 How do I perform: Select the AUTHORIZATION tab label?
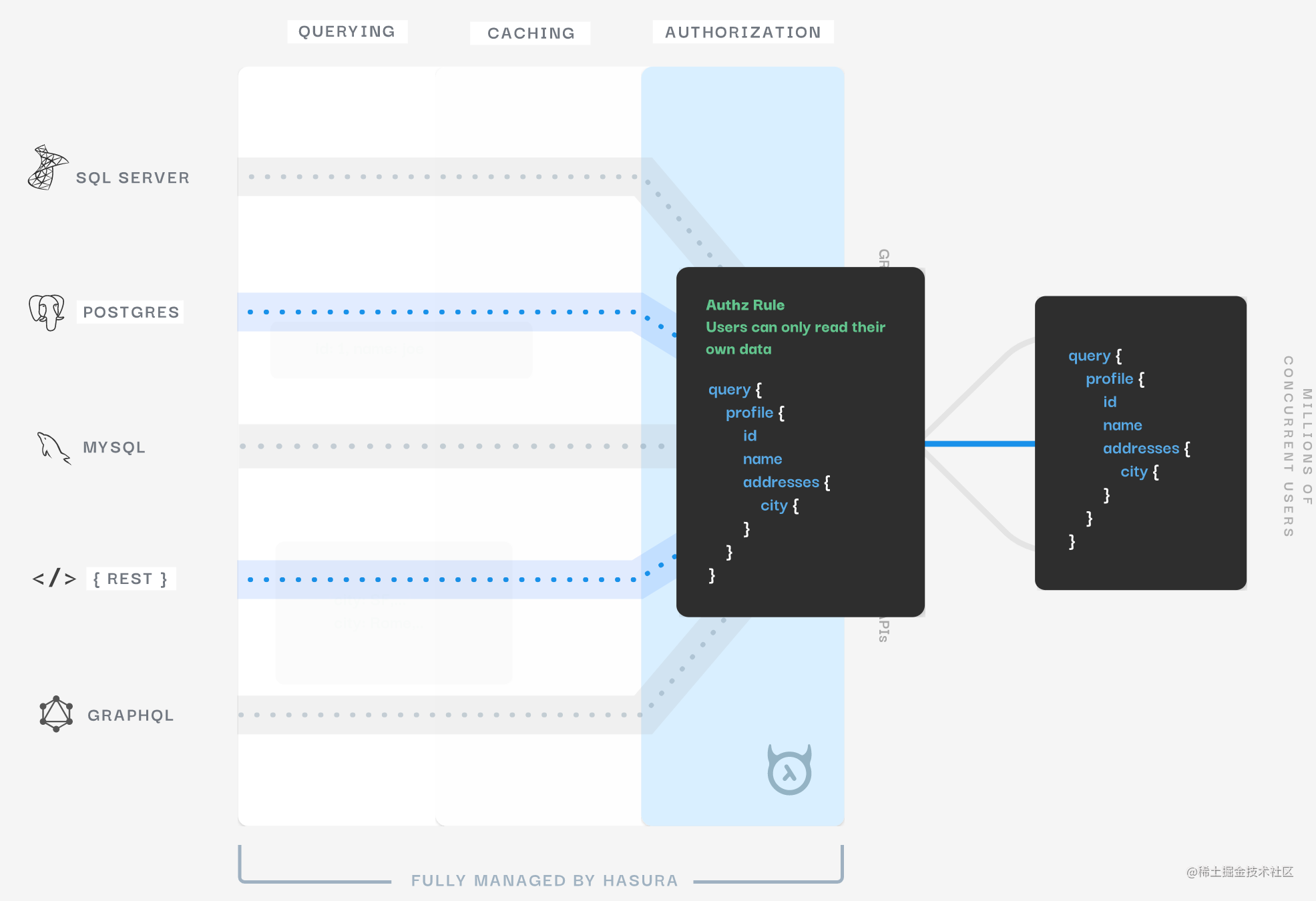point(743,32)
